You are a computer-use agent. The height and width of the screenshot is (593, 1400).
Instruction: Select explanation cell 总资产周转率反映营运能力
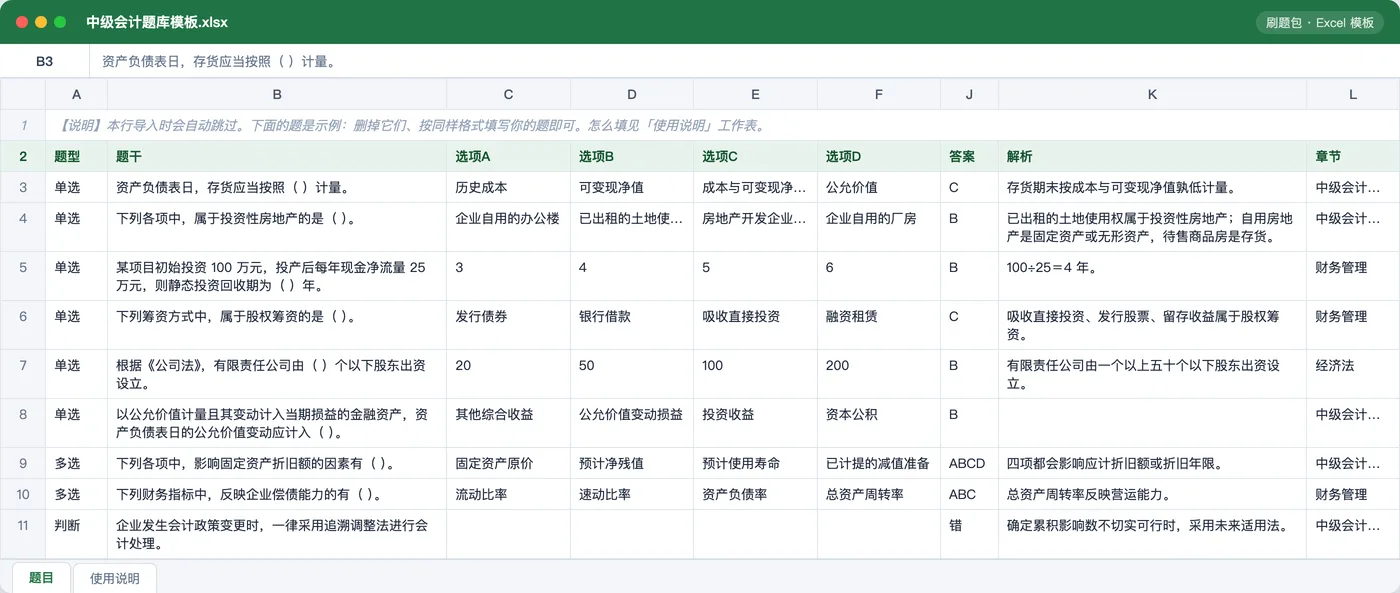click(x=1153, y=494)
